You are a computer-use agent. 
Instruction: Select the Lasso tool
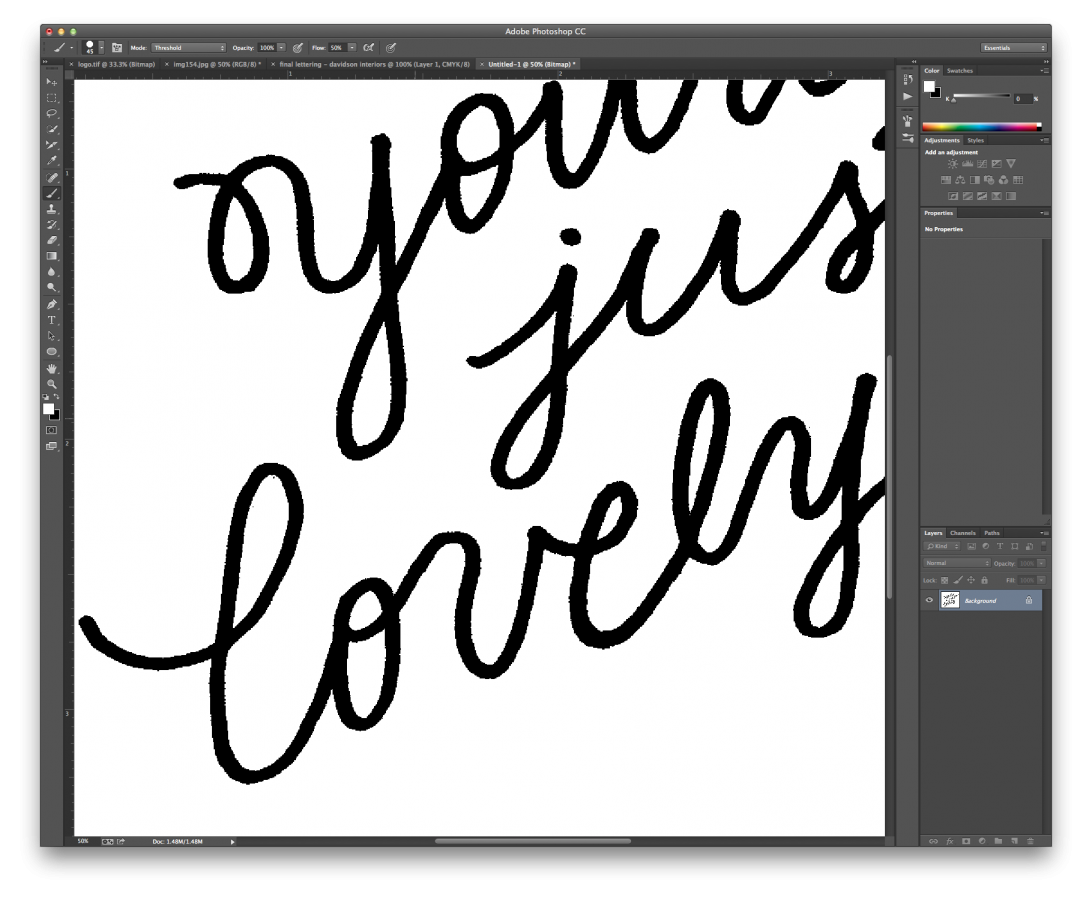click(51, 113)
